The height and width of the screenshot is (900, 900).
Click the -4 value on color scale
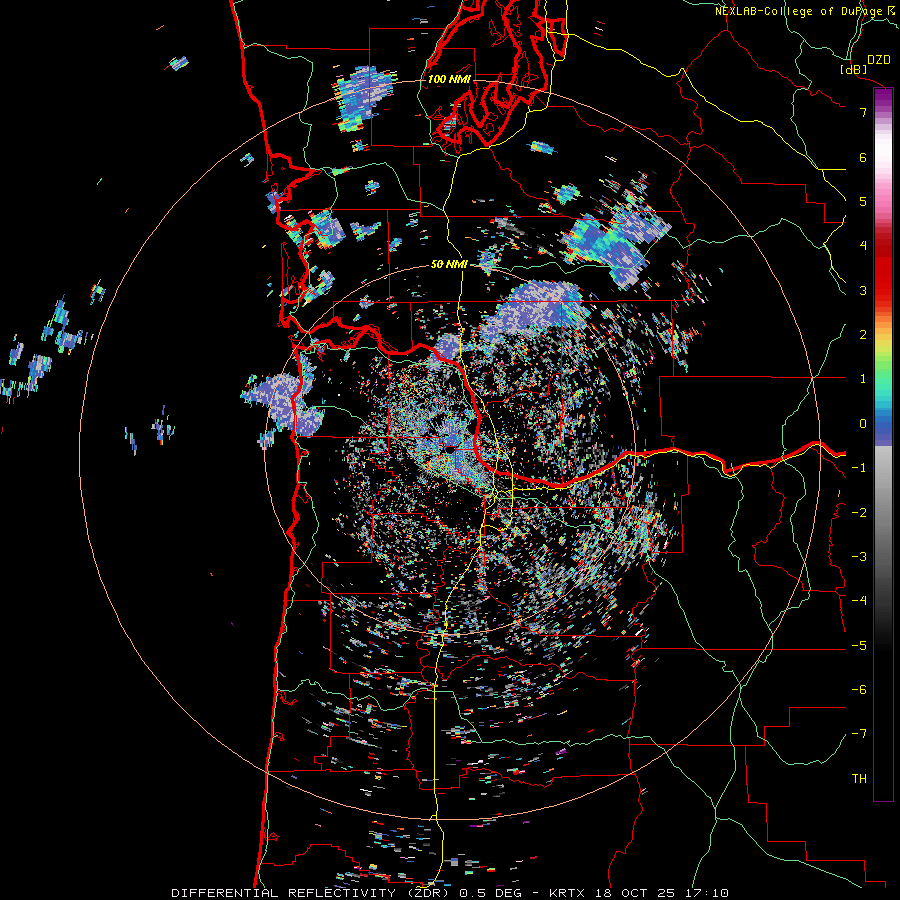click(x=859, y=600)
